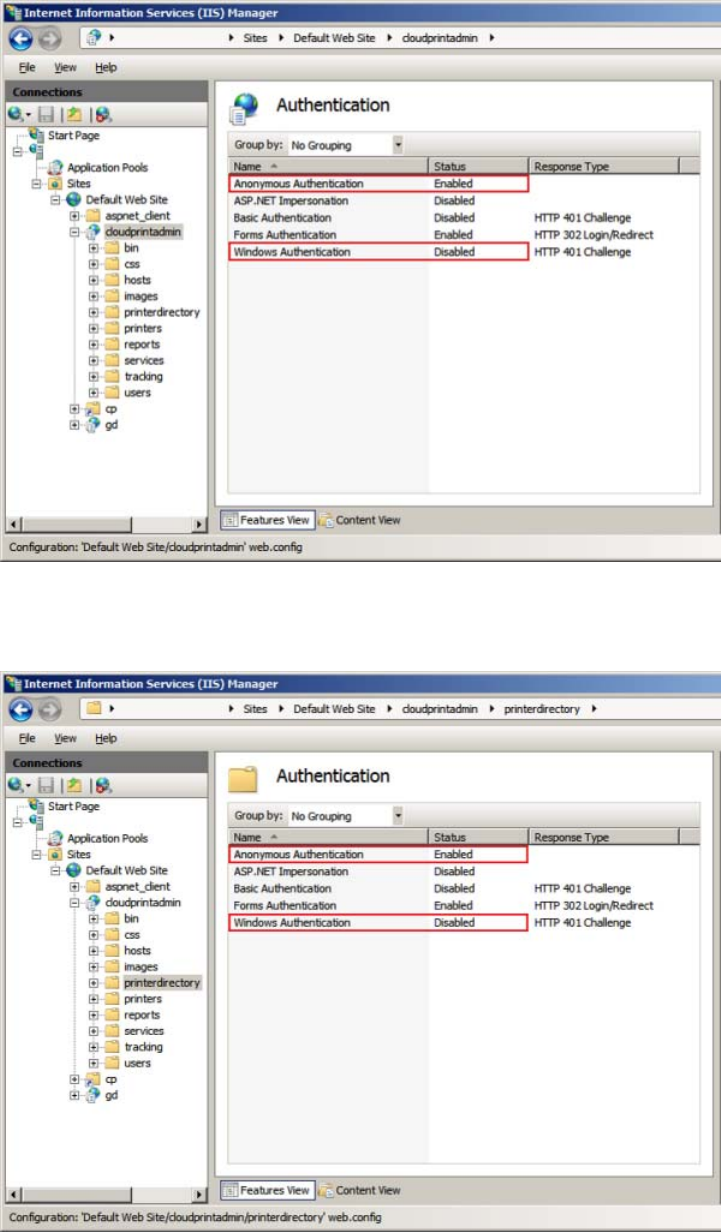Click the Up folder toolbar icon, upper window
Image resolution: width=721 pixels, height=1232 pixels.
73,115
